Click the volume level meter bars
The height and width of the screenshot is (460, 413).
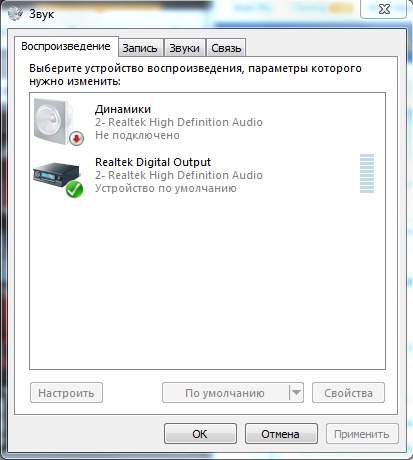[x=367, y=173]
